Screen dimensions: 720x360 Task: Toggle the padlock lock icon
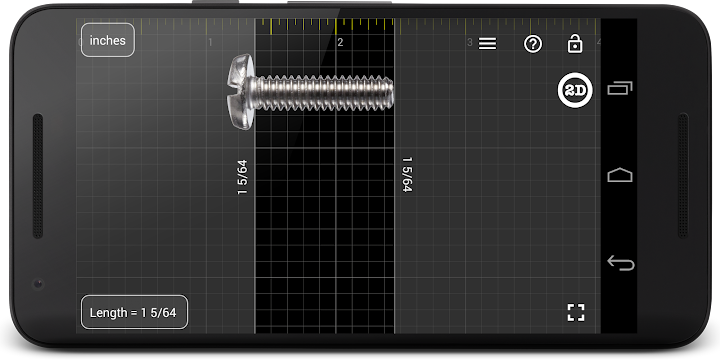575,44
